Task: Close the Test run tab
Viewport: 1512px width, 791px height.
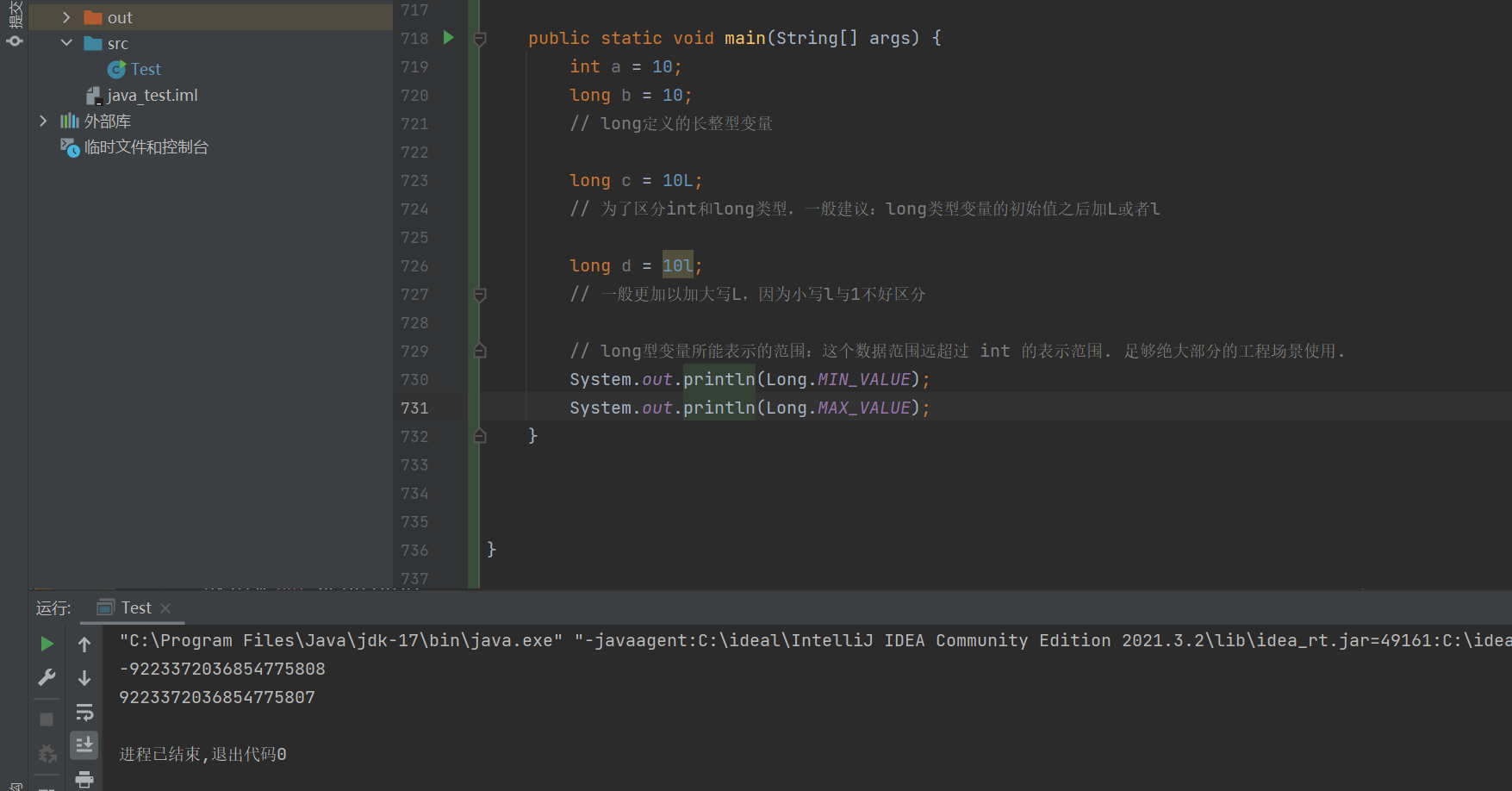Action: (165, 608)
